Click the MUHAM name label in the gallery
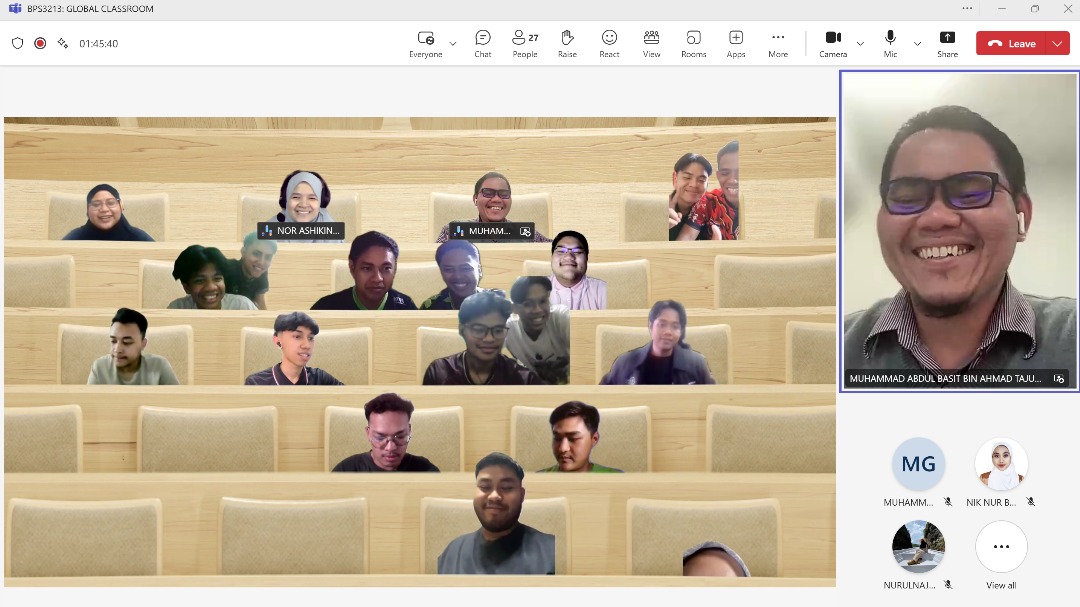Viewport: 1080px width, 607px height. (x=489, y=231)
